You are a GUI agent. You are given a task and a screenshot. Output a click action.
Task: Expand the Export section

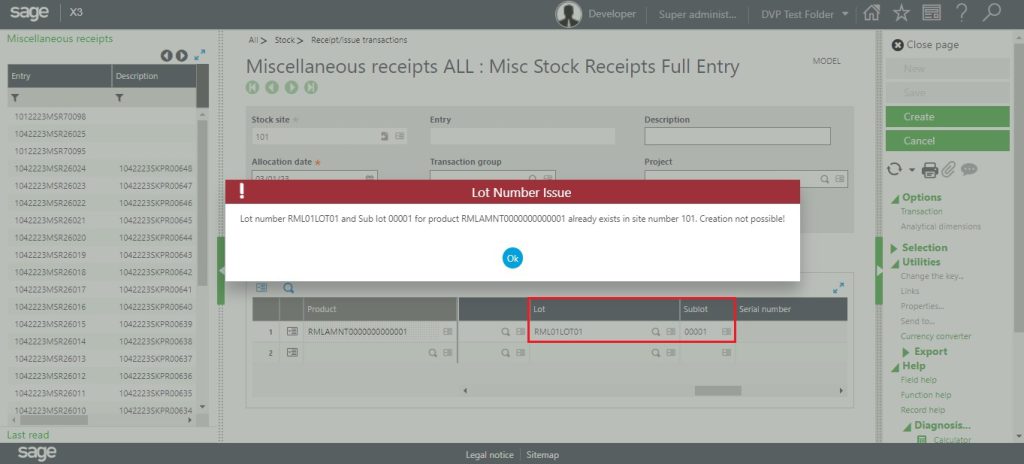point(906,352)
